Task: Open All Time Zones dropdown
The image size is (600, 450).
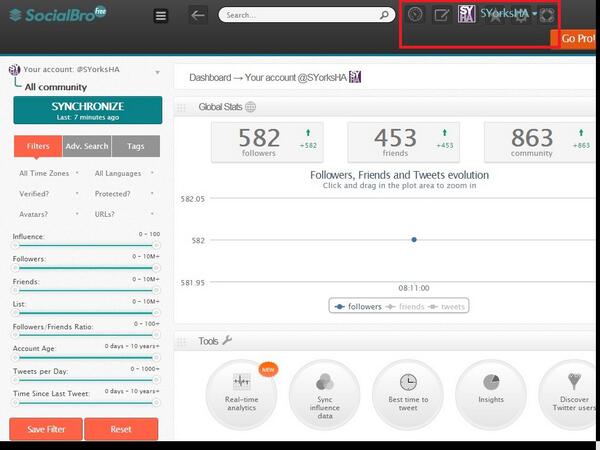Action: tap(49, 173)
